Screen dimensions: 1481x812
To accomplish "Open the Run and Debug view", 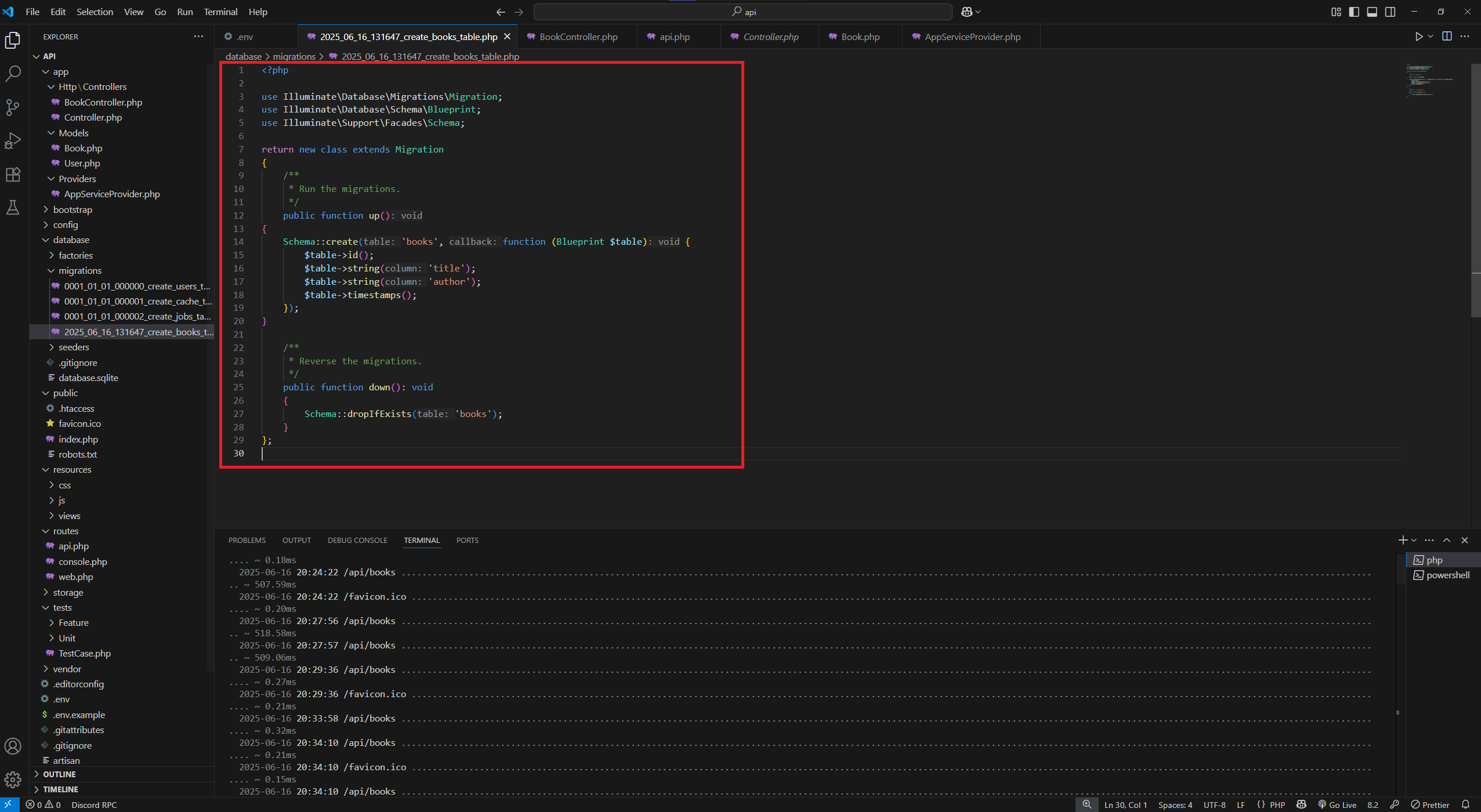I will 13,141.
